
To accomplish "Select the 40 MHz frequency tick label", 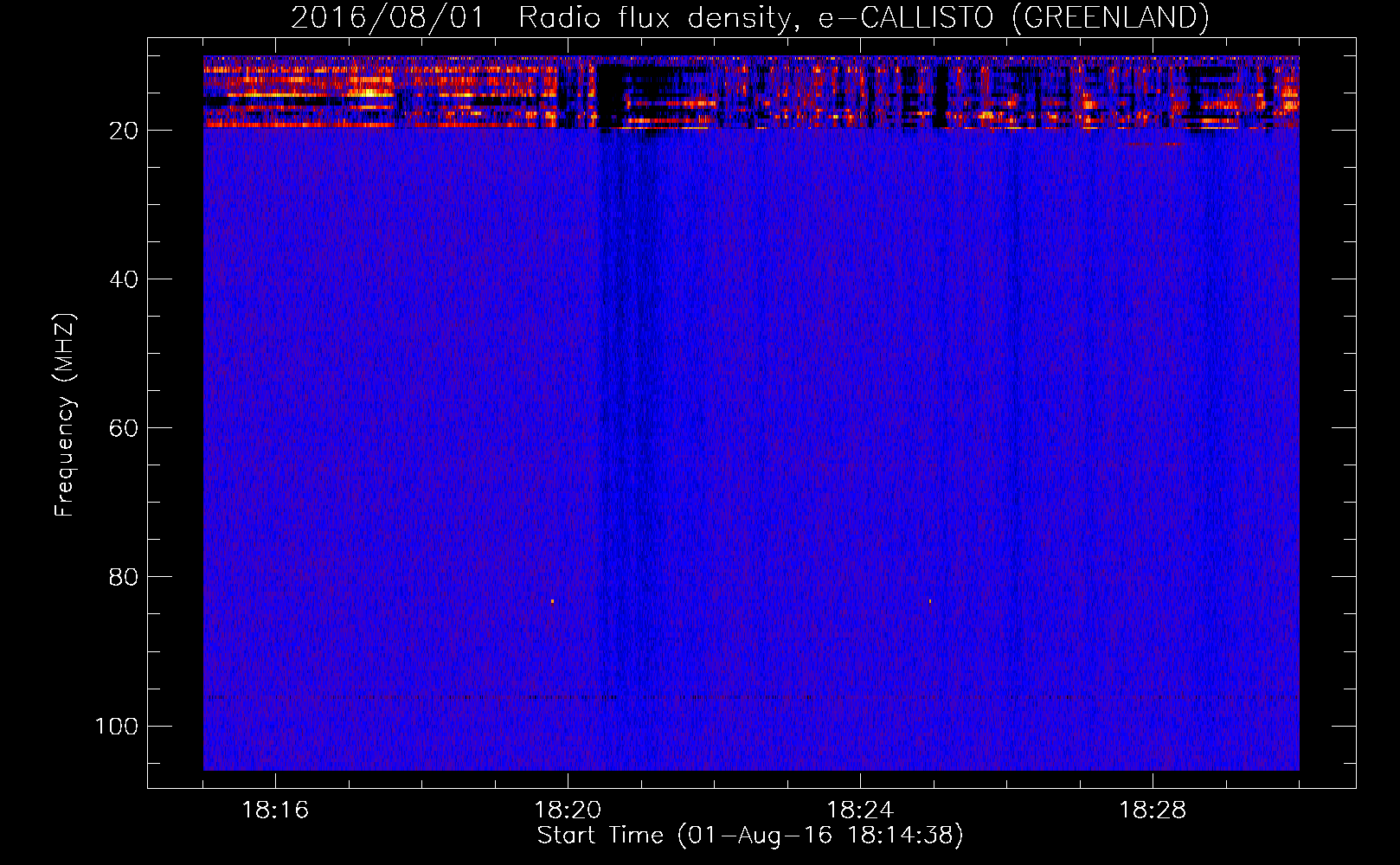I will 124,279.
